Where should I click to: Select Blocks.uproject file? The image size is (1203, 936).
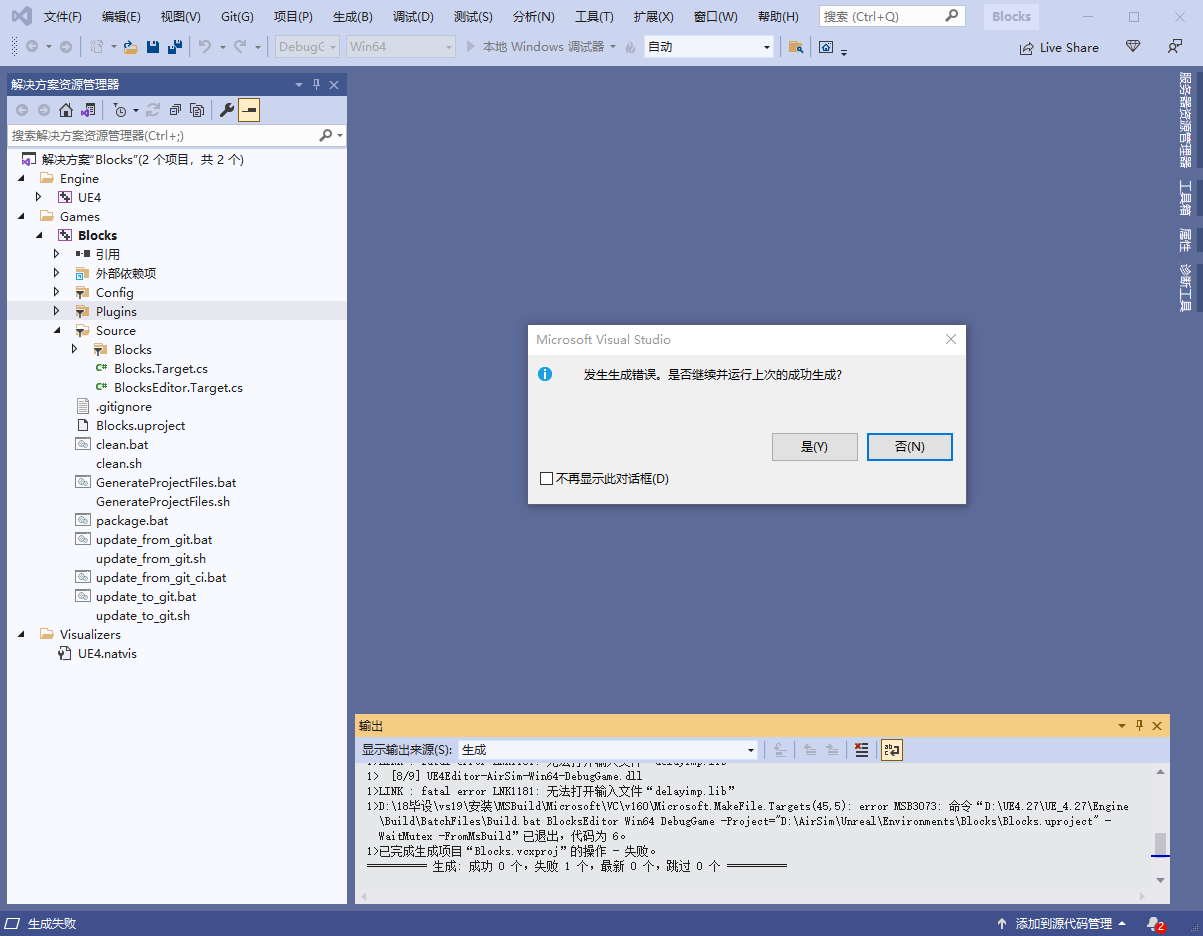[140, 425]
